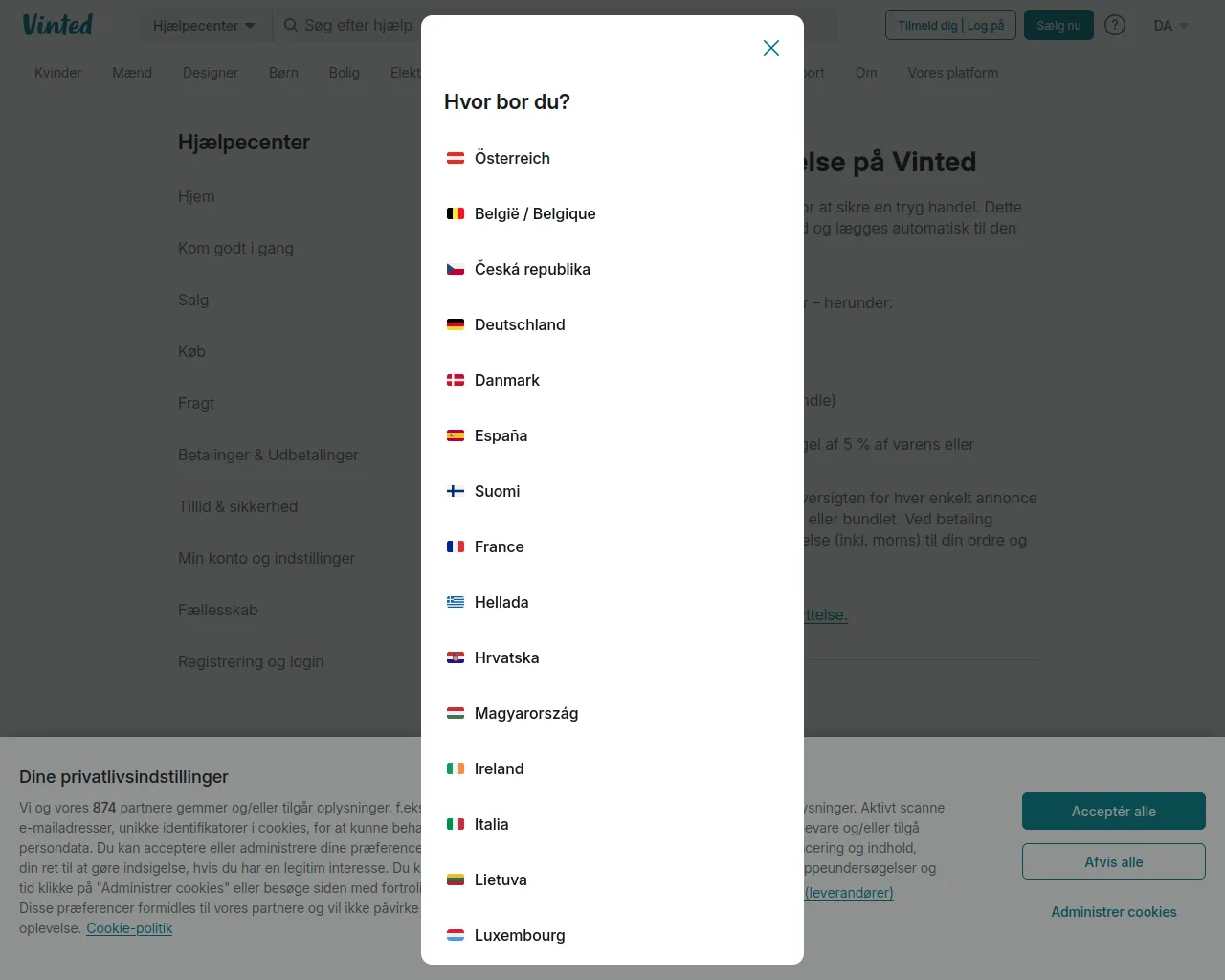This screenshot has width=1225, height=980.
Task: Expand the DA language selector
Action: click(1170, 26)
